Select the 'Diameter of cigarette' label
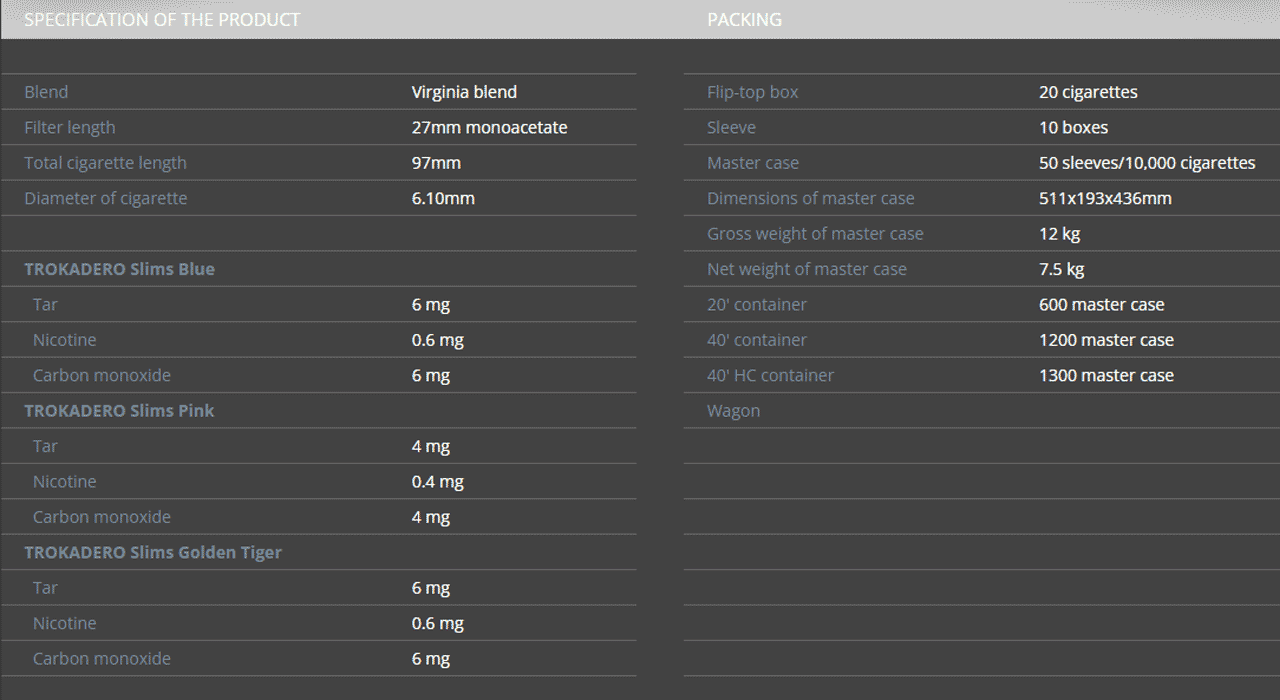1280x700 pixels. pyautogui.click(x=106, y=198)
